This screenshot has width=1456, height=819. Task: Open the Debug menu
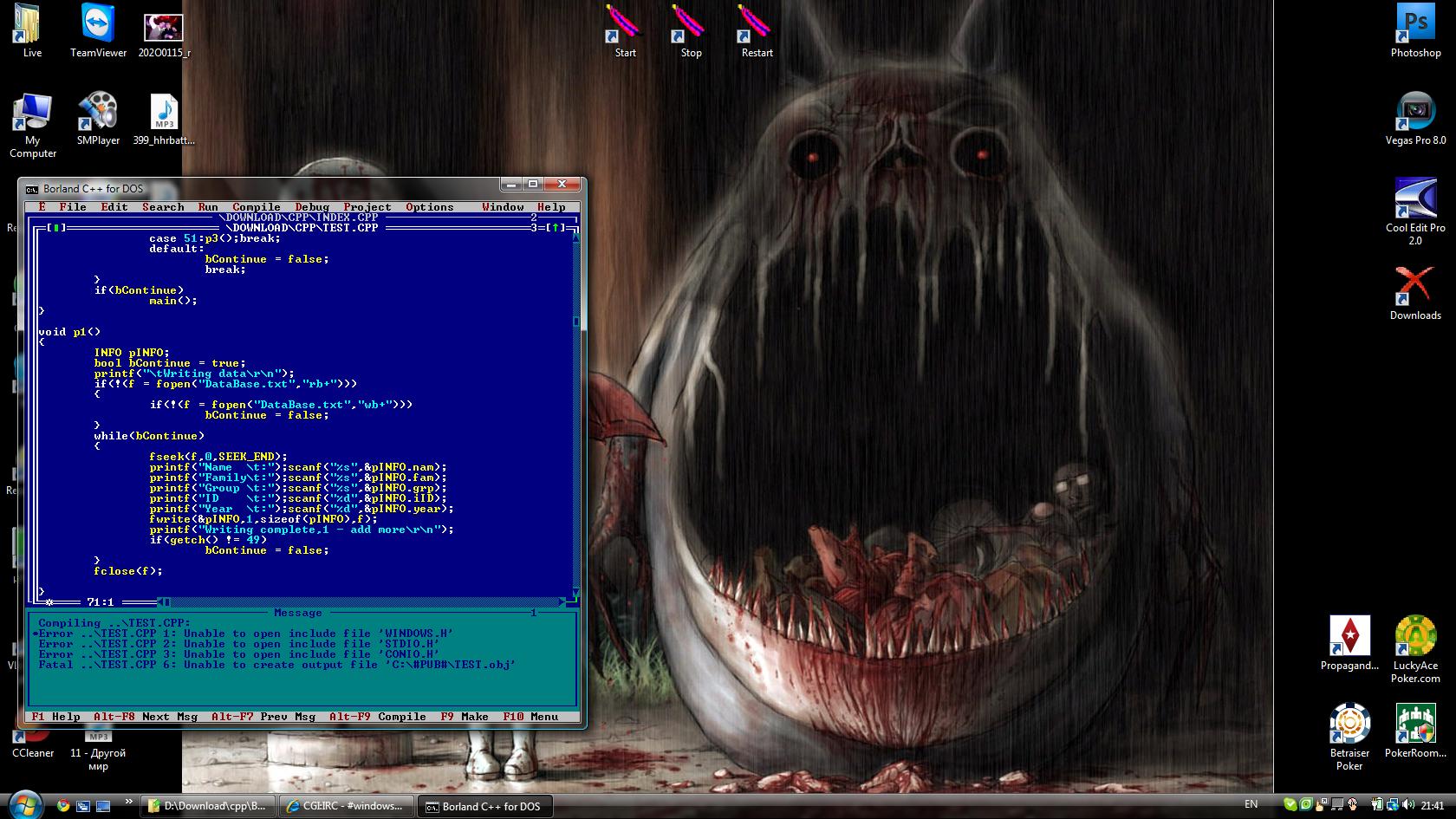pyautogui.click(x=312, y=207)
